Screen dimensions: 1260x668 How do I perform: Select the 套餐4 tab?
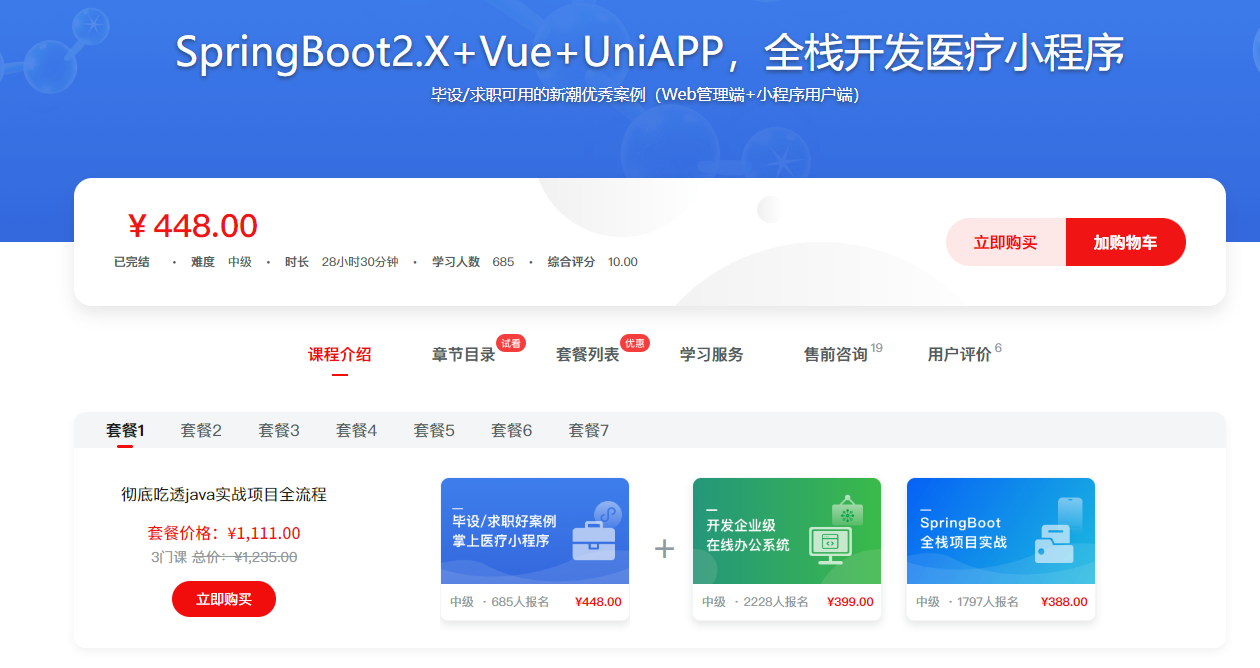coord(356,430)
